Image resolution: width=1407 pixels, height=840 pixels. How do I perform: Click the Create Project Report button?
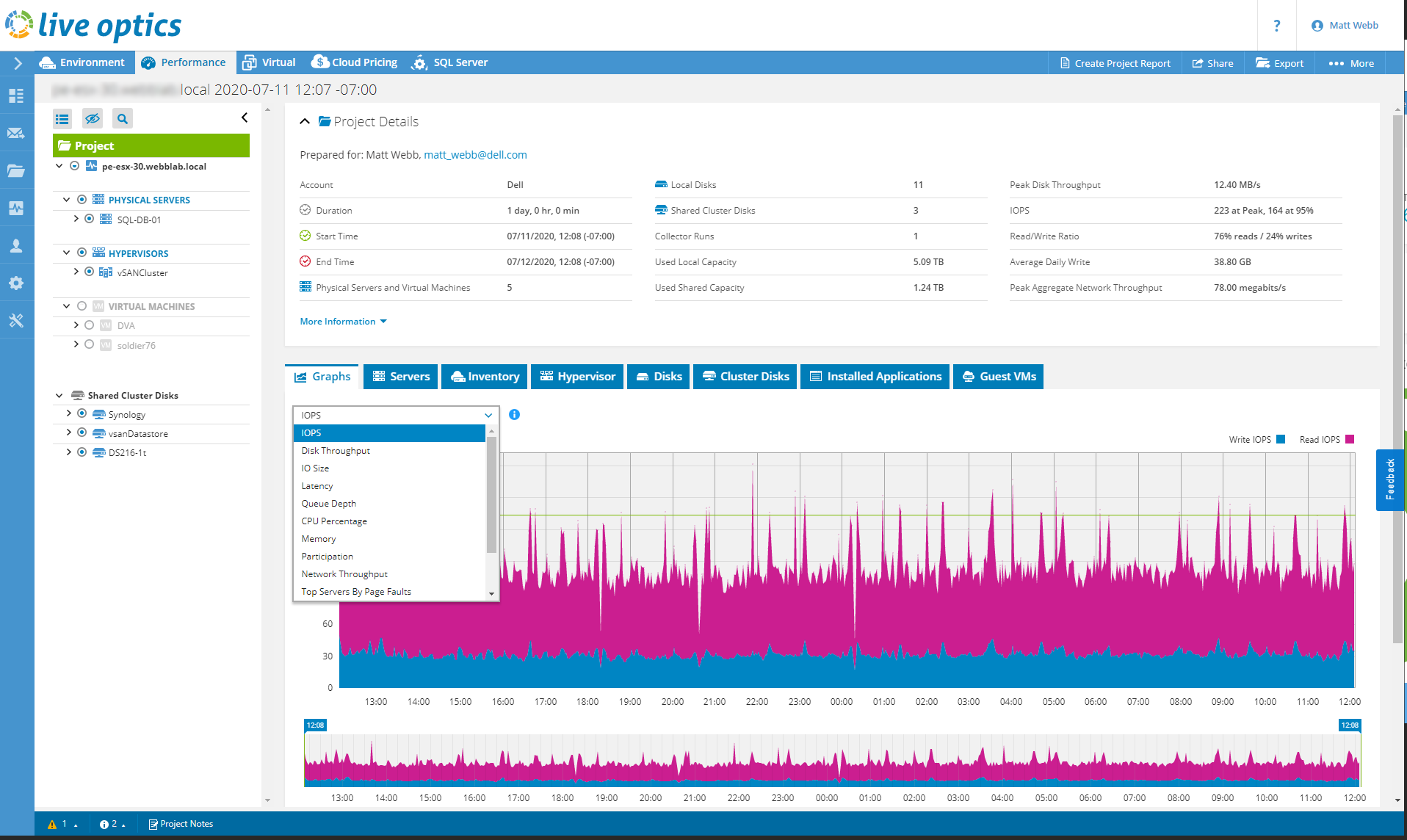pyautogui.click(x=1115, y=63)
